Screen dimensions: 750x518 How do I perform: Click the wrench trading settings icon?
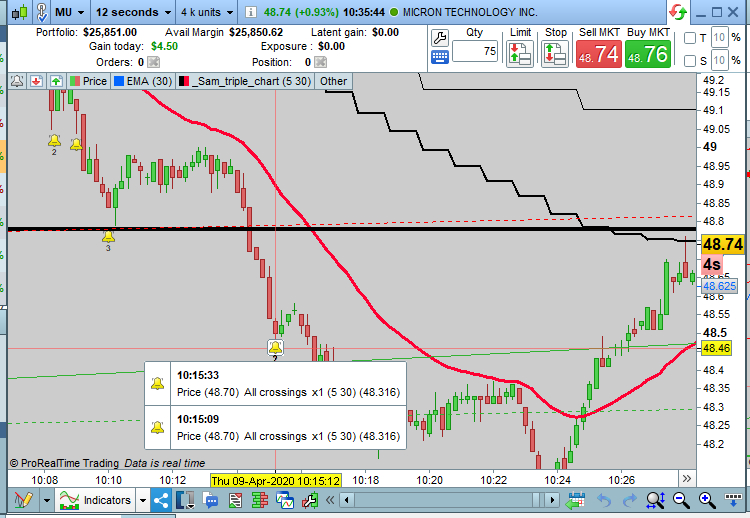[x=439, y=38]
